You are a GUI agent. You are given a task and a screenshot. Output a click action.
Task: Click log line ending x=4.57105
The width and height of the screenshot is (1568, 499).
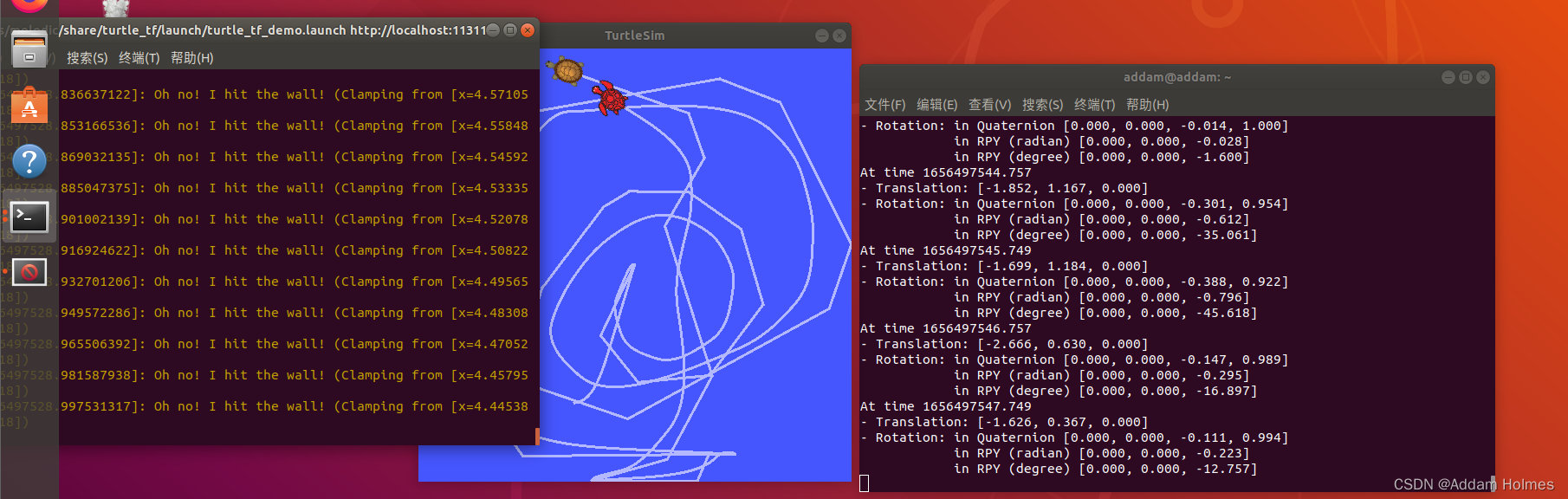294,94
